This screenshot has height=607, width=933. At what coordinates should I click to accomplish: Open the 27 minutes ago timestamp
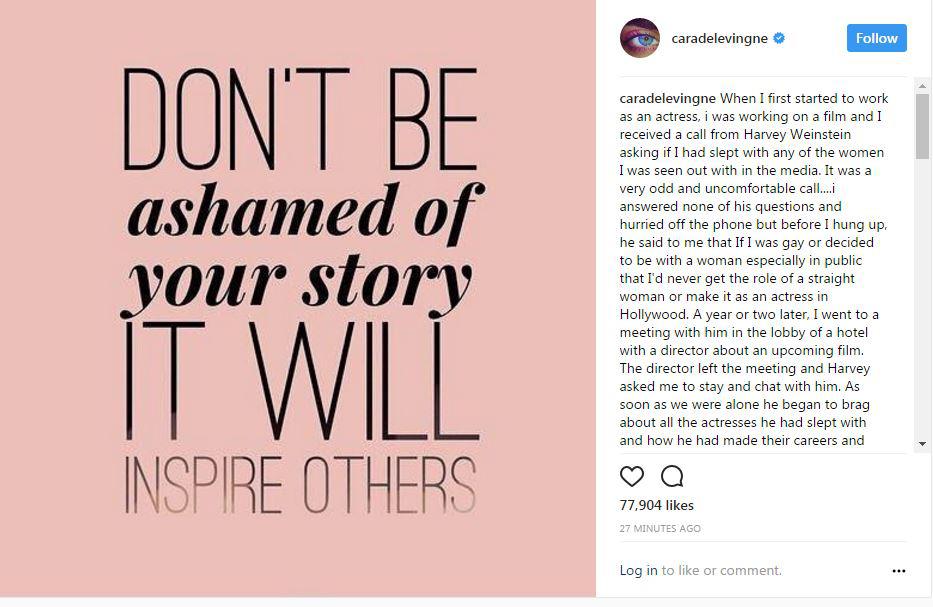tap(660, 528)
